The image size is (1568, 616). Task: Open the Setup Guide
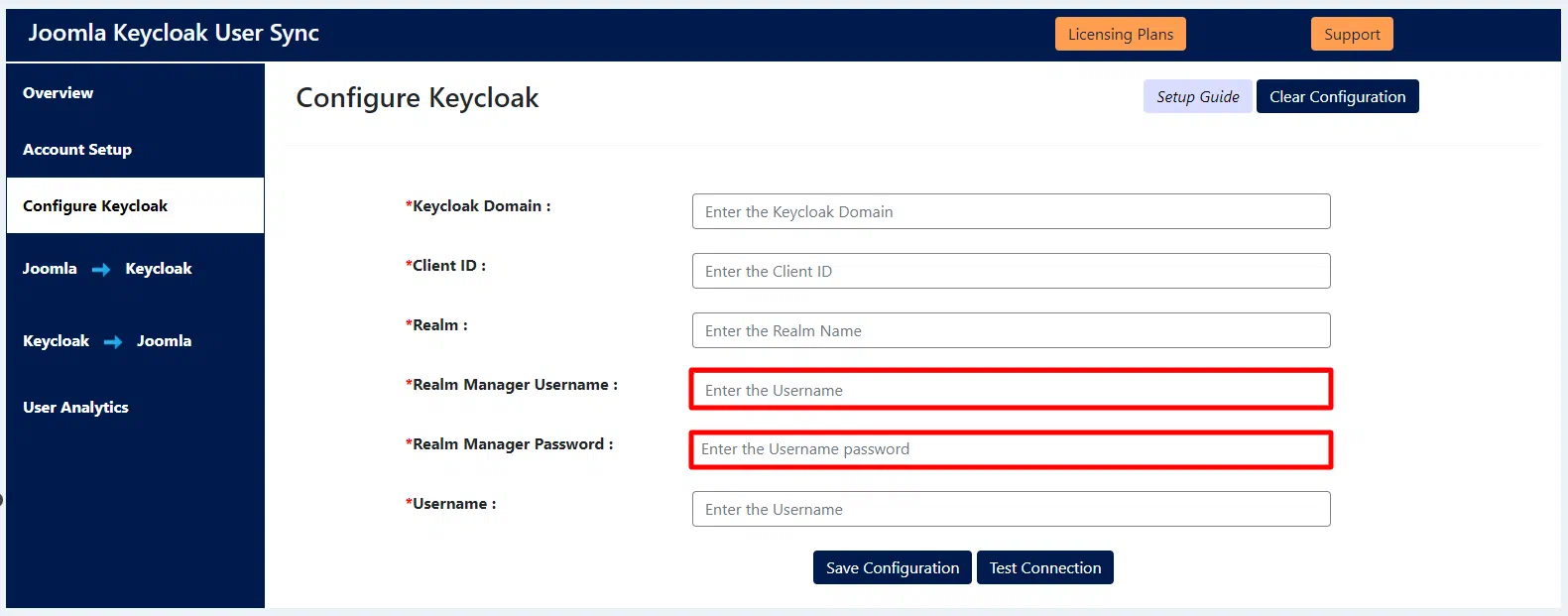click(1197, 96)
